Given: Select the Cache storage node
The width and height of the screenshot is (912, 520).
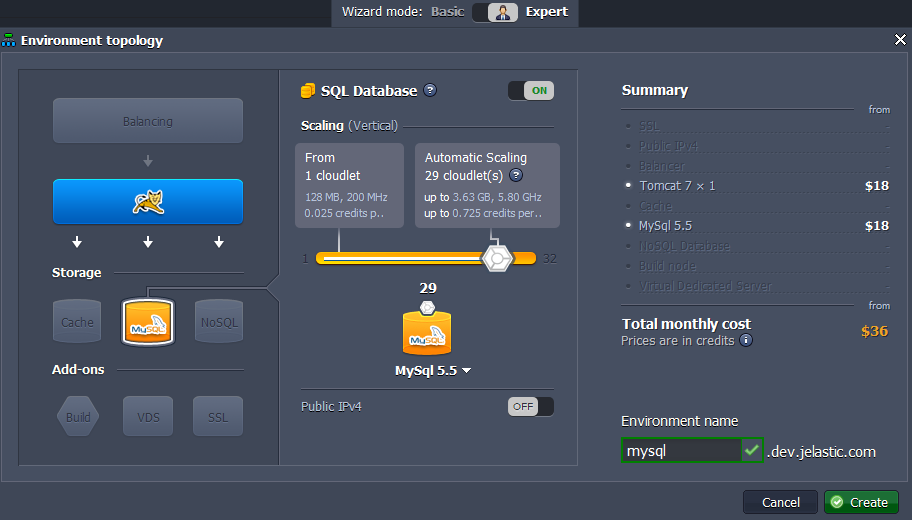Looking at the screenshot, I should [77, 322].
